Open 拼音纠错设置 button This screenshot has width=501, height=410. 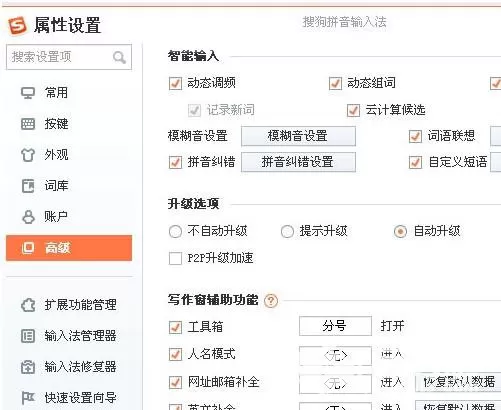(x=298, y=162)
